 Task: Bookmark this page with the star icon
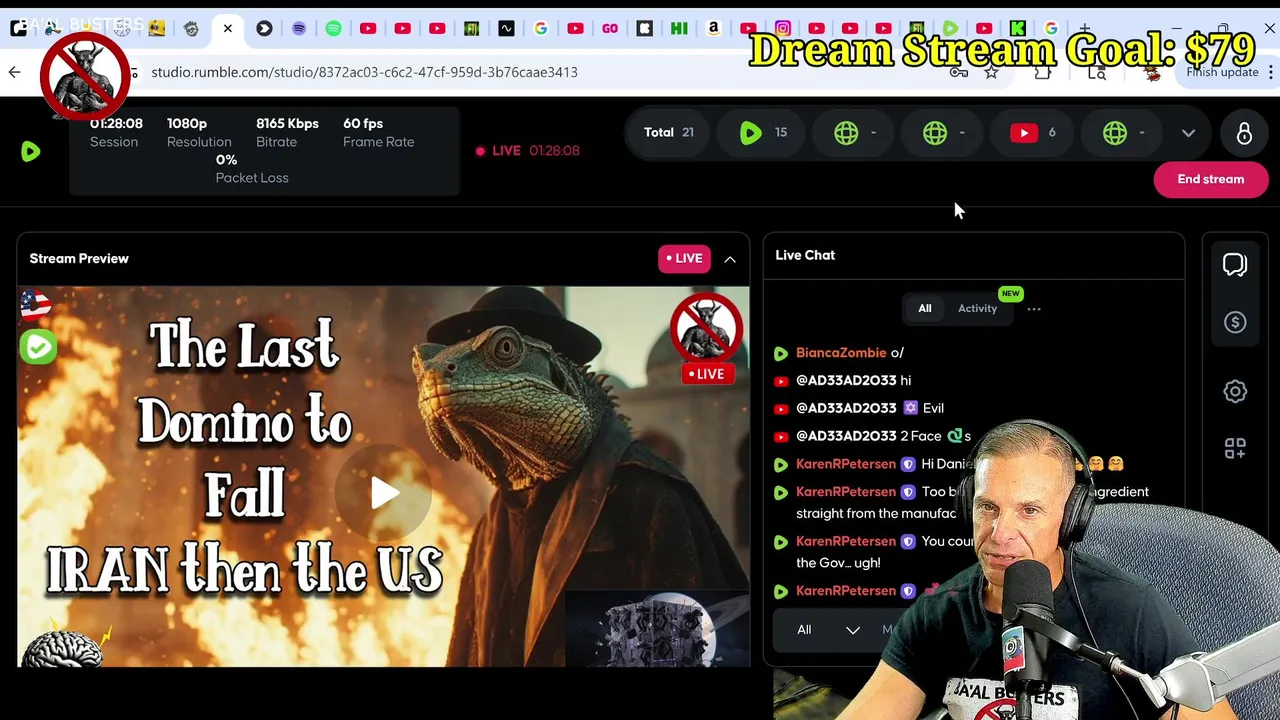pyautogui.click(x=991, y=72)
